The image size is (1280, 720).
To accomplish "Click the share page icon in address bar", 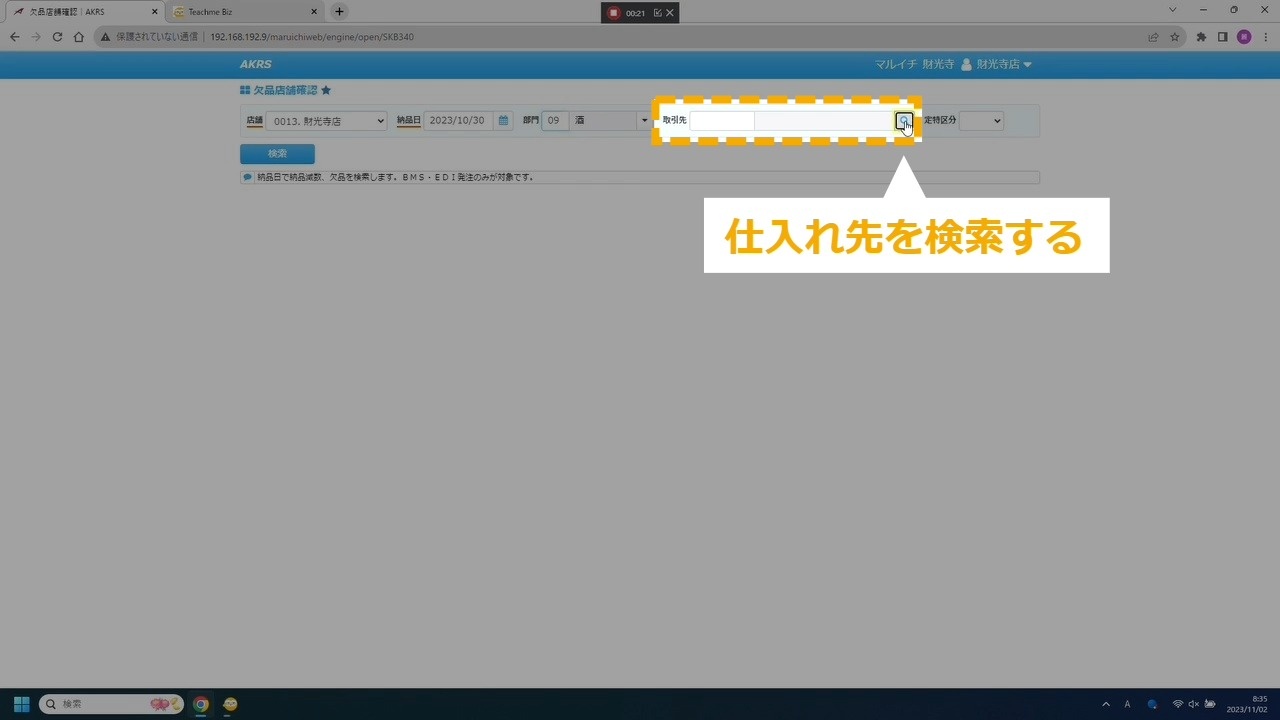I will 1153,37.
